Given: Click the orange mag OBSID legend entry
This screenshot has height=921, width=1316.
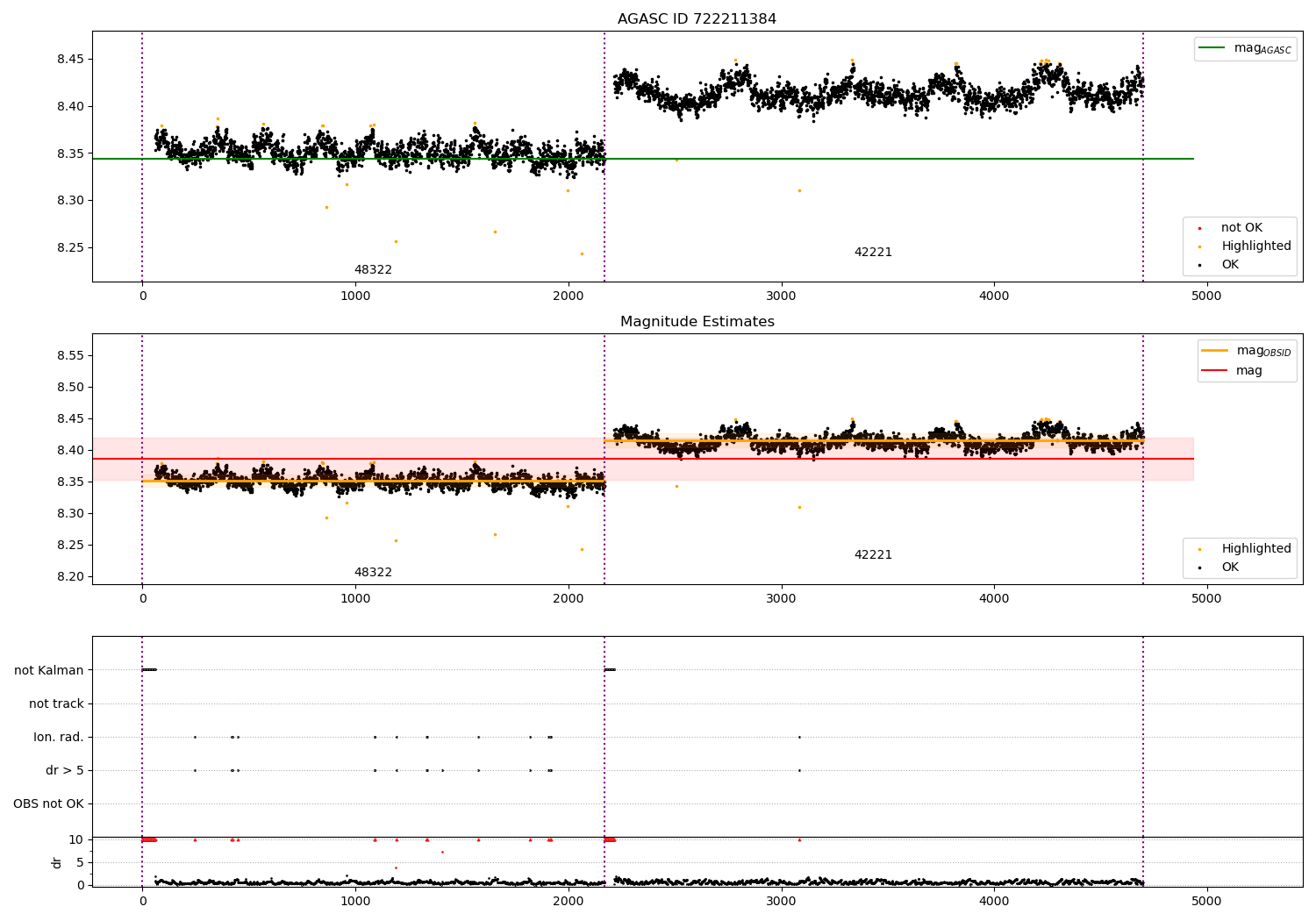Looking at the screenshot, I should (x=1246, y=352).
